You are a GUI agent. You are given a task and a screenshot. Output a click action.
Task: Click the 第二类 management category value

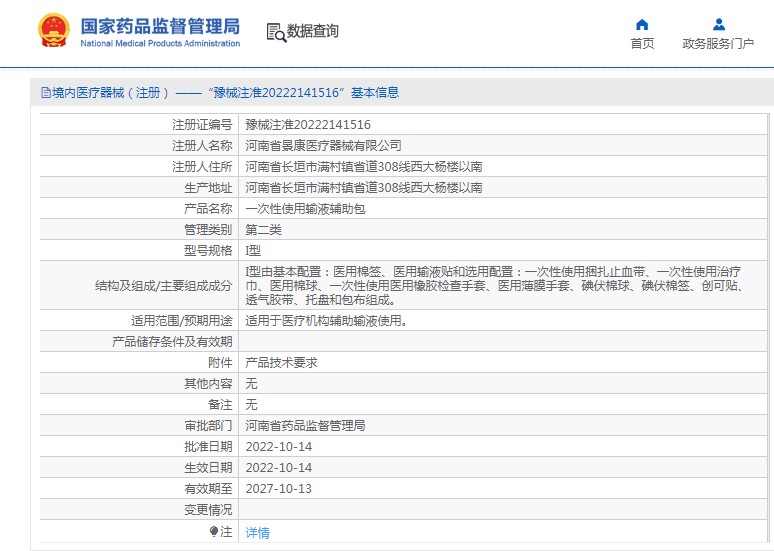pos(263,230)
